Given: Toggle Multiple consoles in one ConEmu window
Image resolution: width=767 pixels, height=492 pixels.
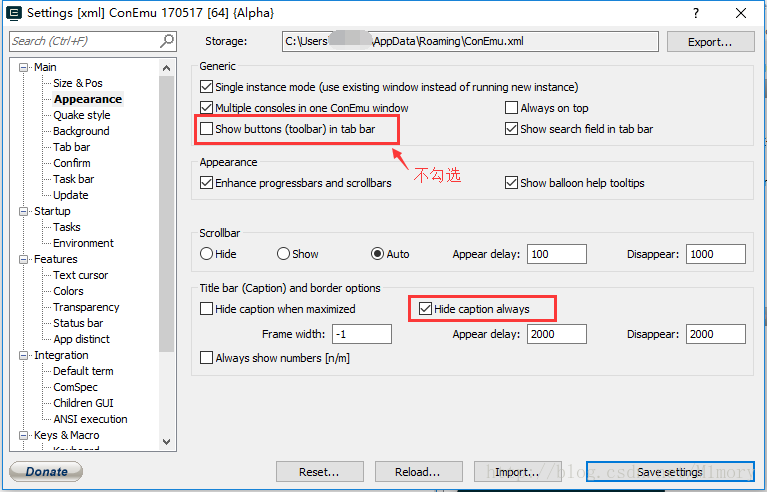Looking at the screenshot, I should (206, 108).
